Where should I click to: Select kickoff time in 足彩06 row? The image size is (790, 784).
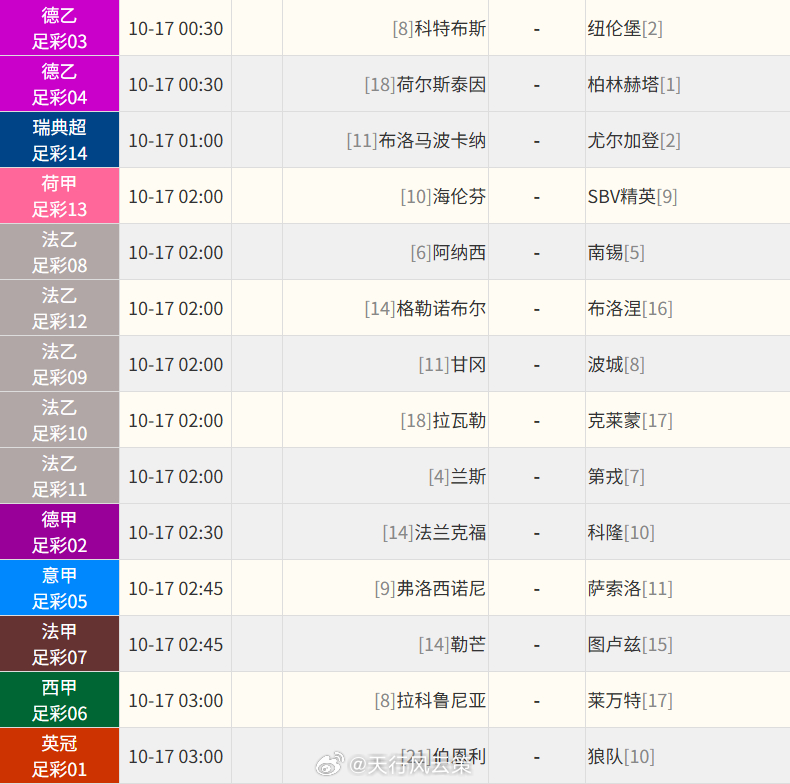point(176,700)
